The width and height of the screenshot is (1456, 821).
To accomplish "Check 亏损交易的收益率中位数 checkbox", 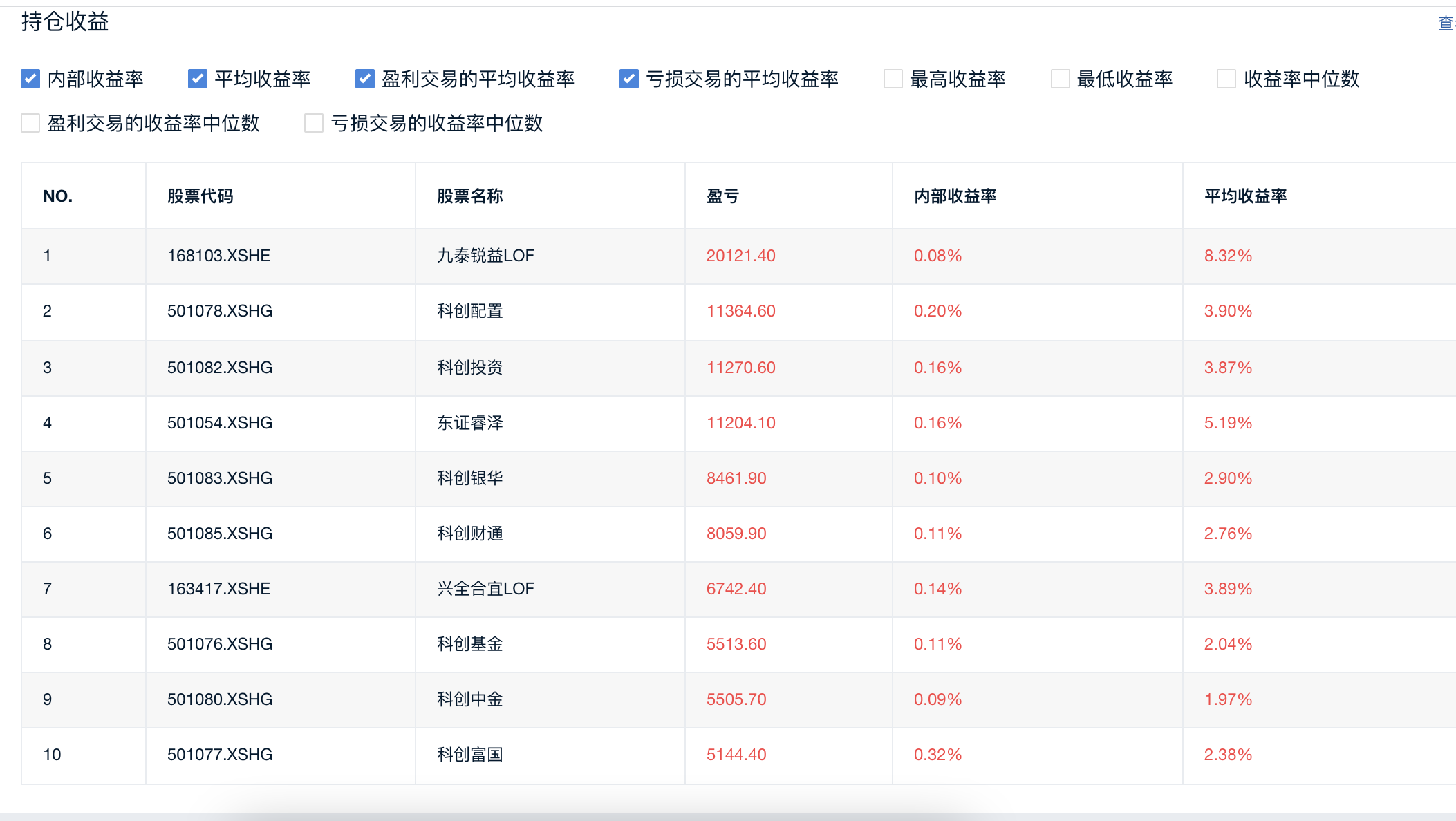I will [x=314, y=123].
